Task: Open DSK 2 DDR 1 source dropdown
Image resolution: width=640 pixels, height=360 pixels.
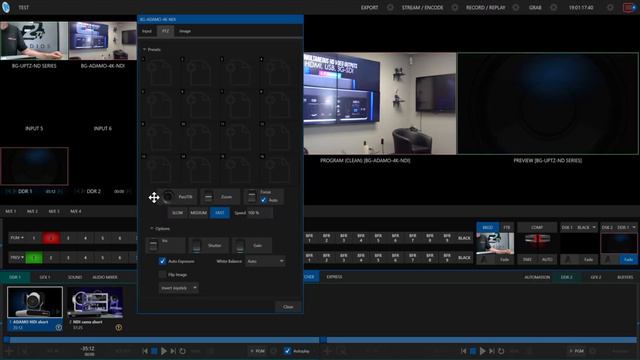Action: [619, 227]
